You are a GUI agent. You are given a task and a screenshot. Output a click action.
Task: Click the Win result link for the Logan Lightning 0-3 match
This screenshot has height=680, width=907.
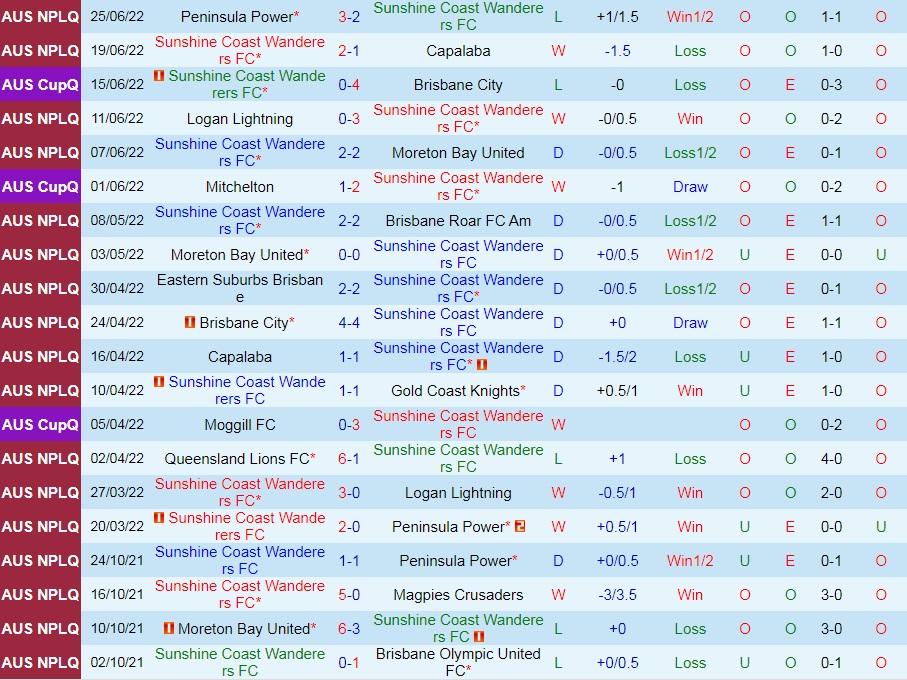pos(689,119)
